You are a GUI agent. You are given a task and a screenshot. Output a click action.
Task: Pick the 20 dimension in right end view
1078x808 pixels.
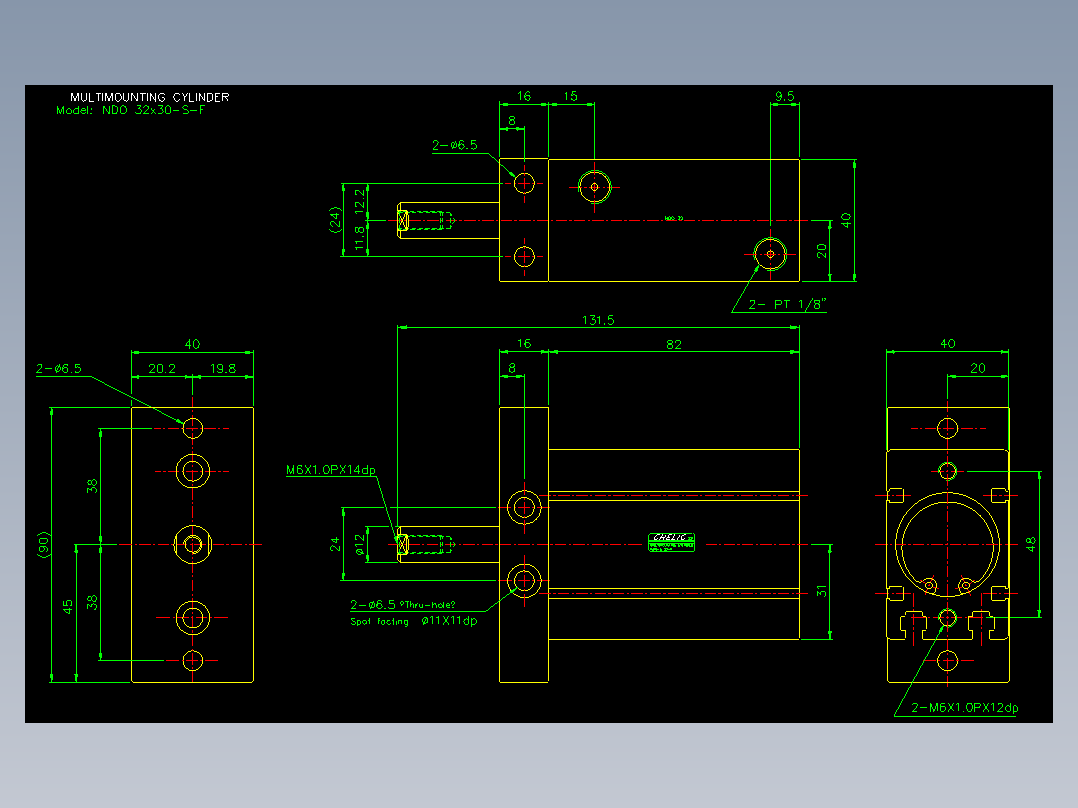(x=978, y=369)
